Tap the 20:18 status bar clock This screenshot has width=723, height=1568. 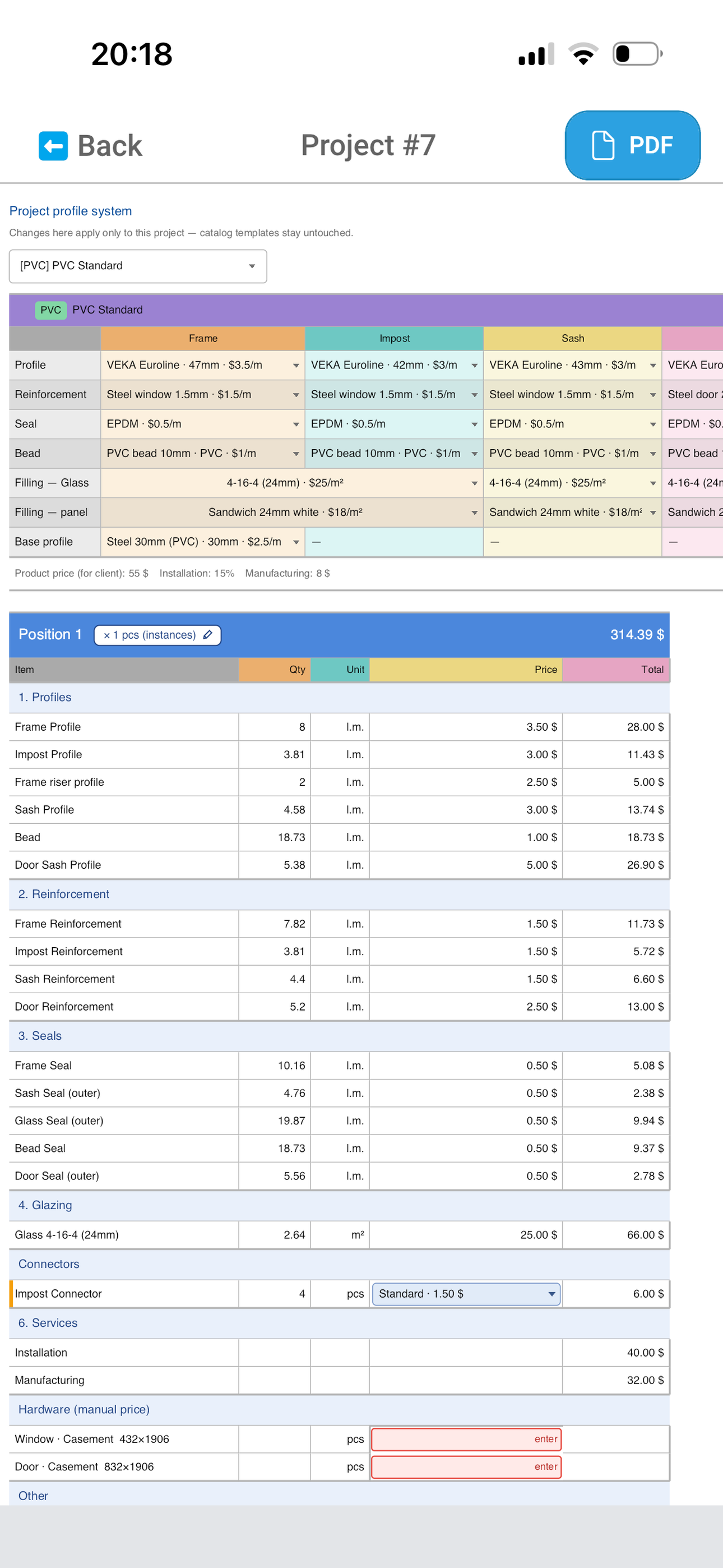[132, 54]
